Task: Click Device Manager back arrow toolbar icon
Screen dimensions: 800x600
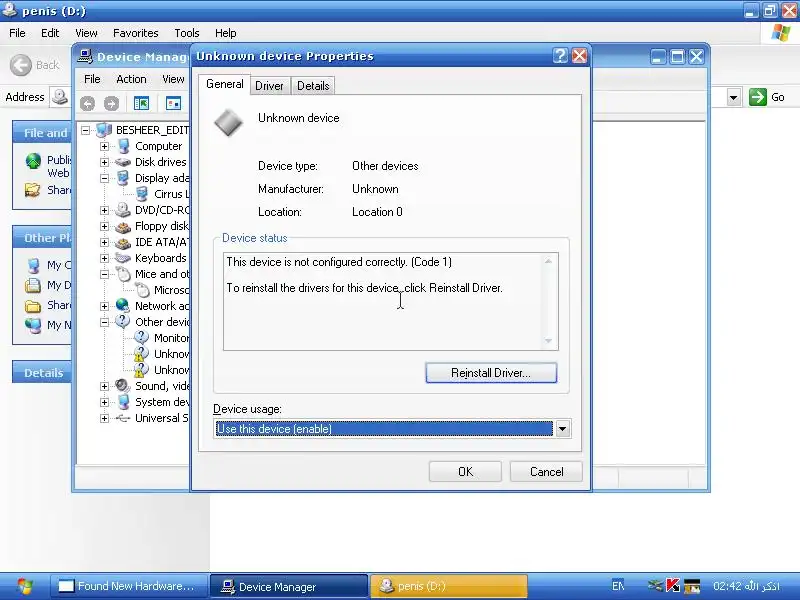Action: pos(87,104)
